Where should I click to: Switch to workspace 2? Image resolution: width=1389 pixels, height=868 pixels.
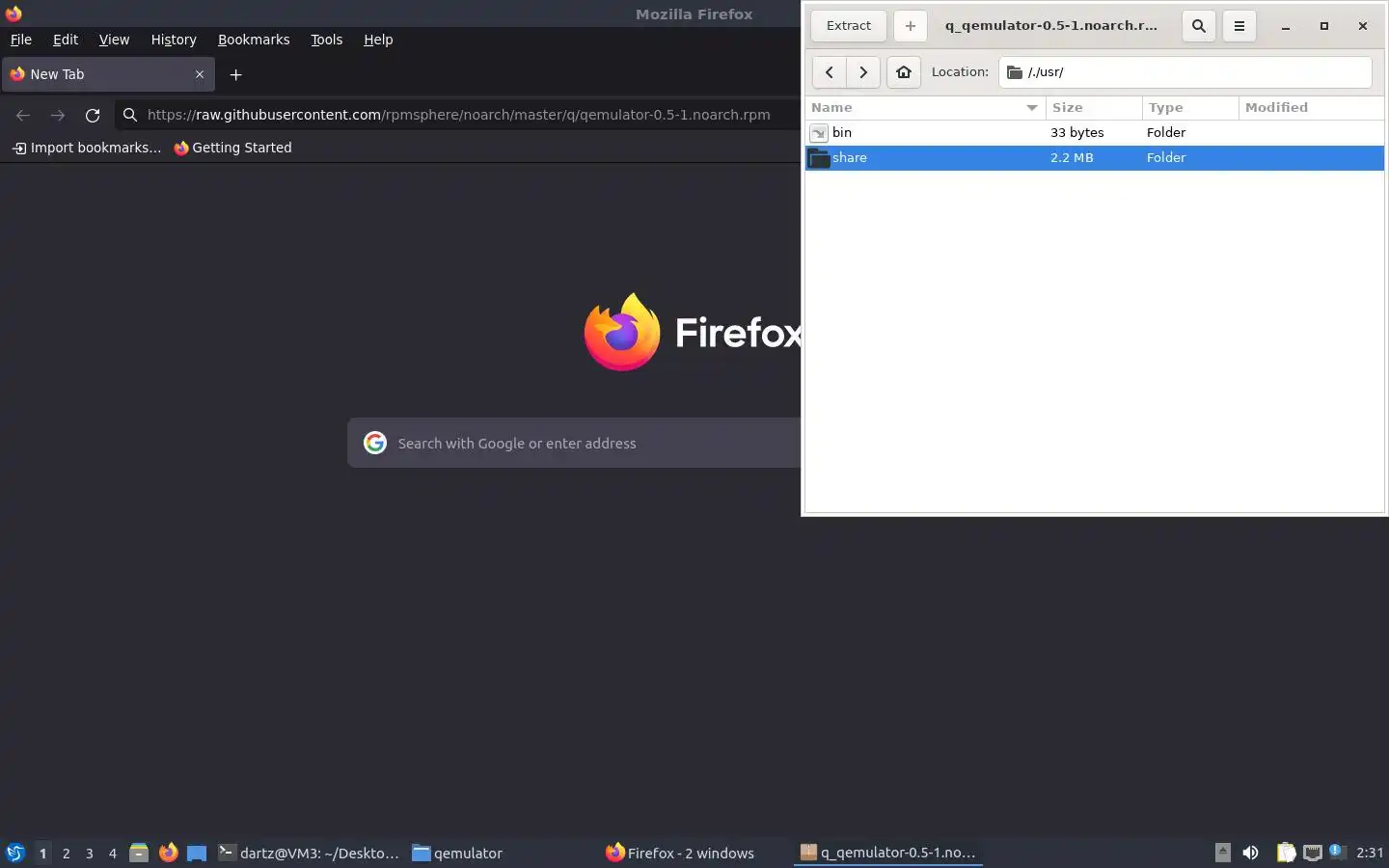coord(66,854)
